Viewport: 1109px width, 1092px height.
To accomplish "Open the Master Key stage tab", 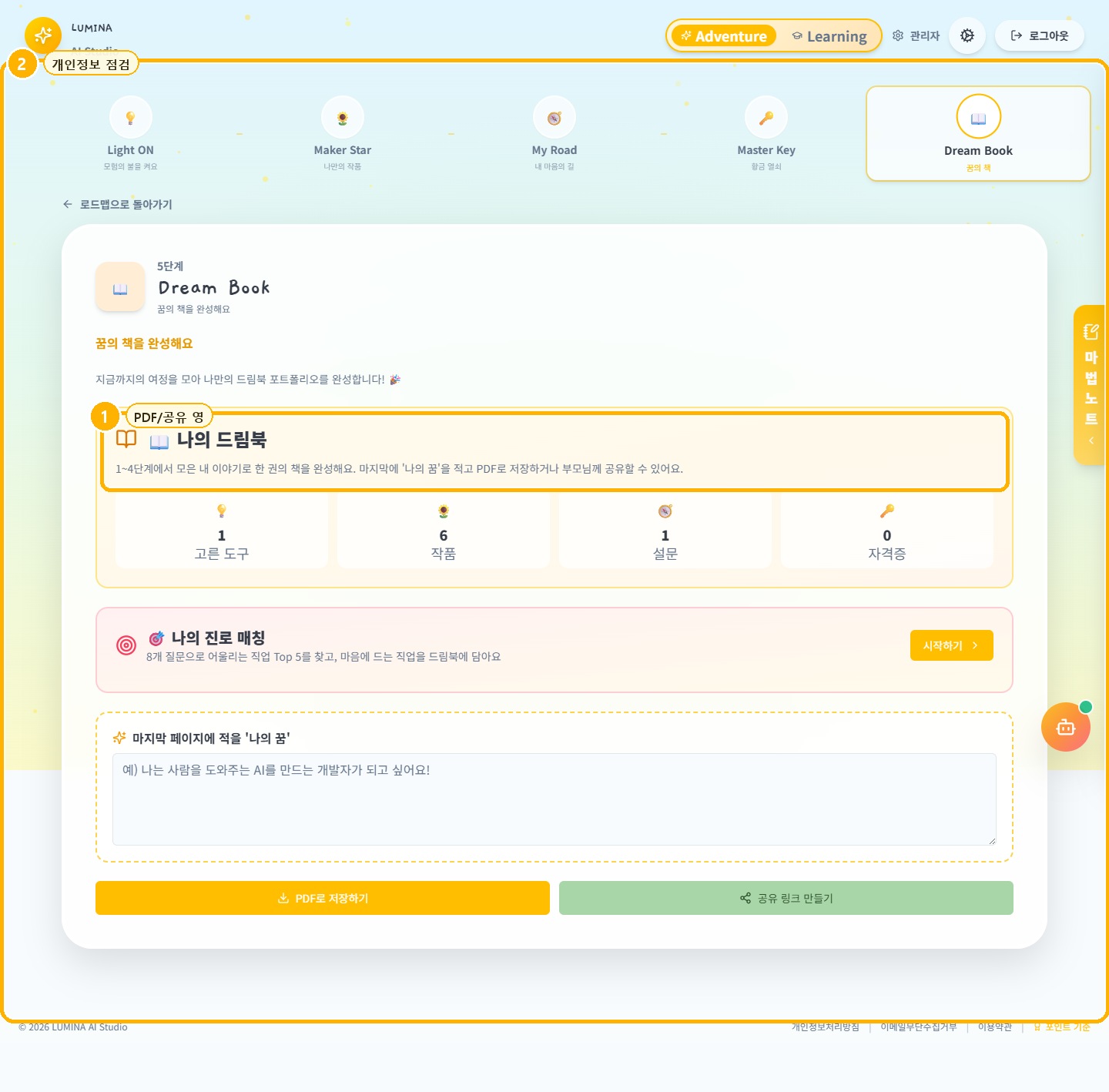I will click(x=766, y=133).
